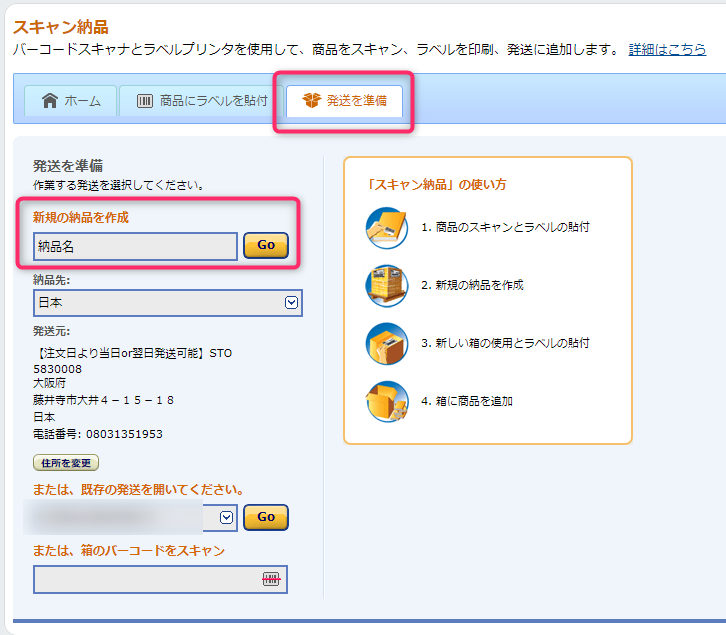The image size is (726, 635).
Task: Click the house icon in the ホーム tab
Action: 49,101
